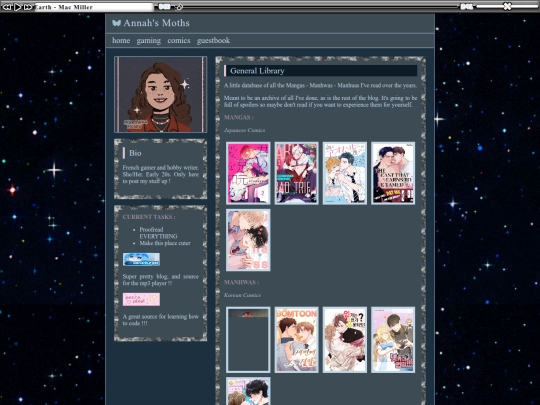Click the moth logo icon beside the site title

pyautogui.click(x=116, y=23)
